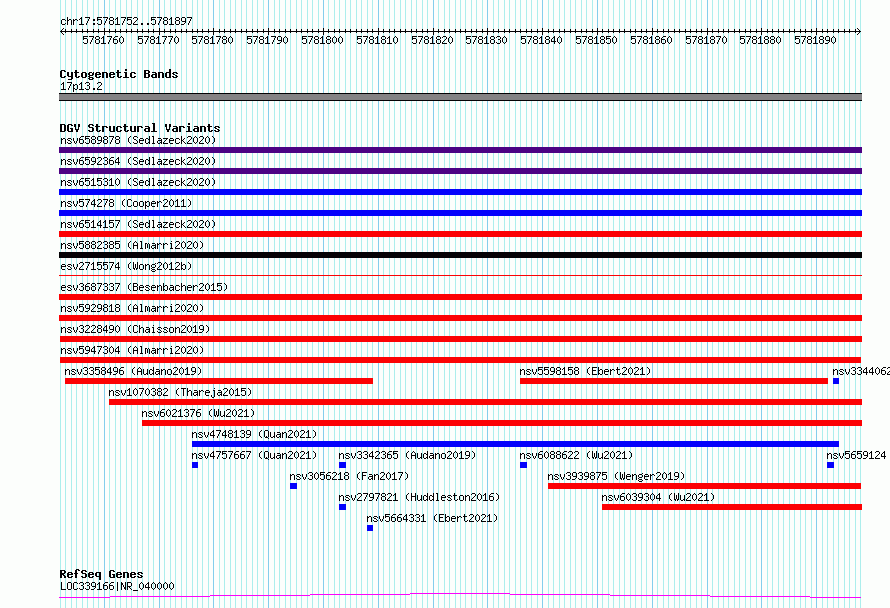
Task: Click the nsv6589878 (Sedlazeck2020) variant label
Action: pyautogui.click(x=138, y=140)
